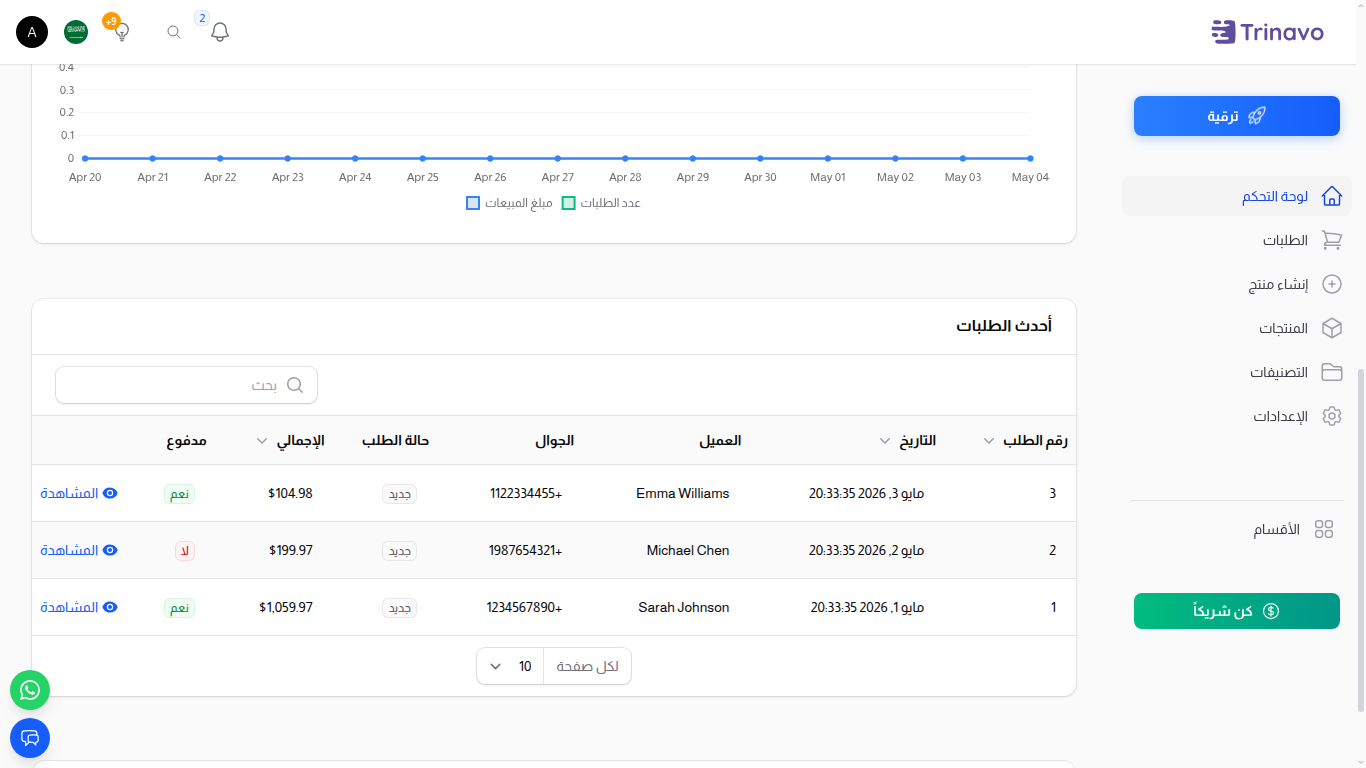1366x768 pixels.
Task: Click the eye icon for Sarah Johnson order
Action: (x=111, y=607)
